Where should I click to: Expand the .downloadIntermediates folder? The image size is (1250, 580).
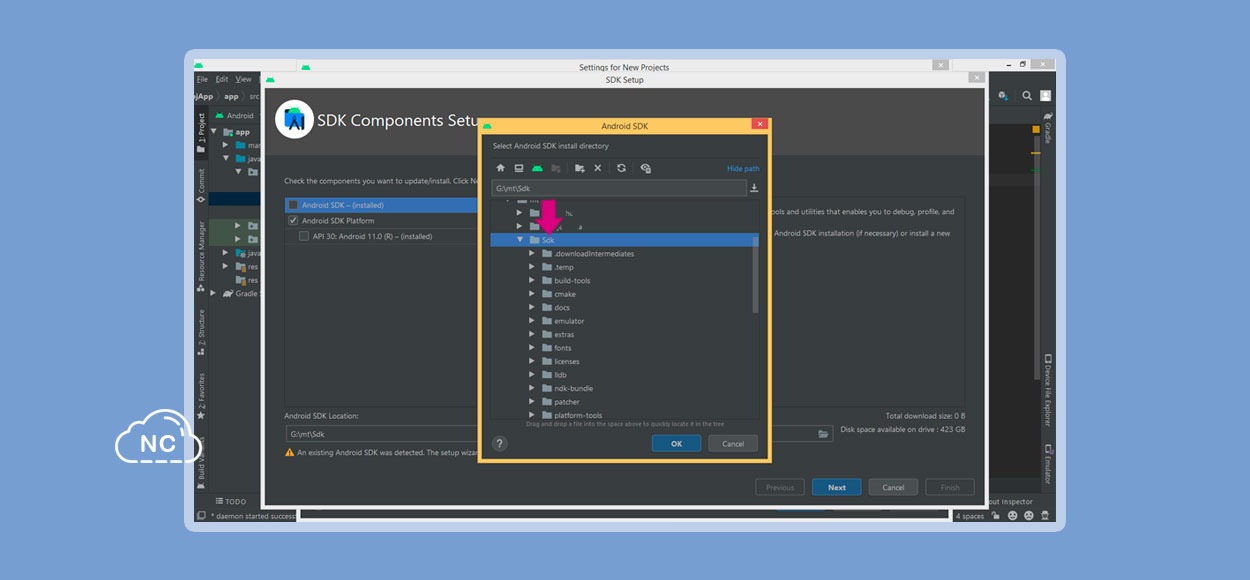[532, 254]
